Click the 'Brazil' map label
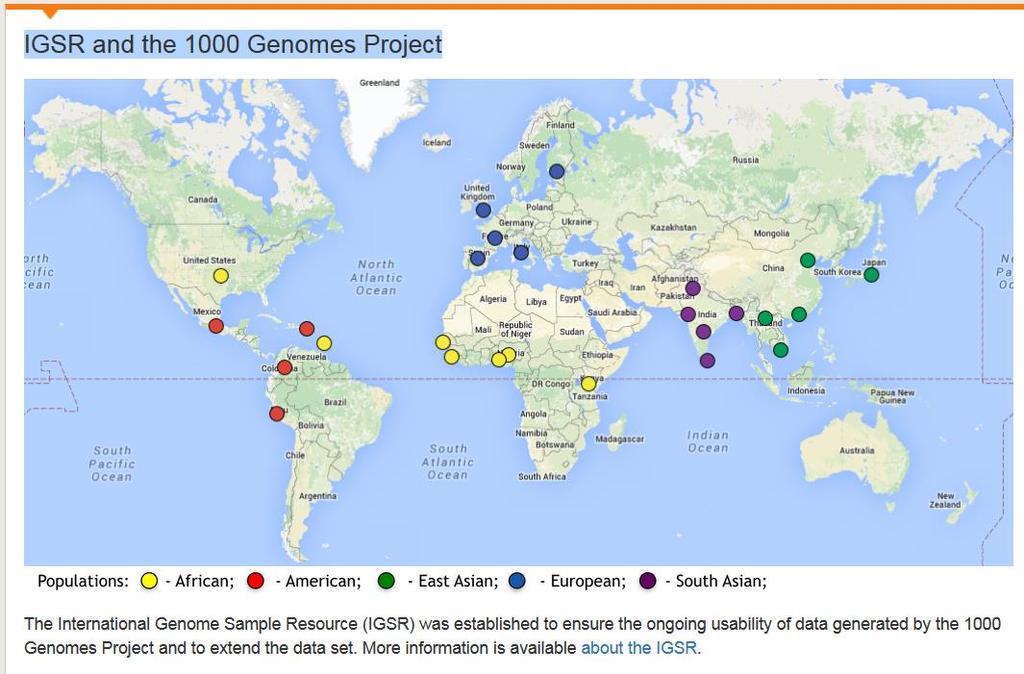Image resolution: width=1024 pixels, height=674 pixels. 335,402
